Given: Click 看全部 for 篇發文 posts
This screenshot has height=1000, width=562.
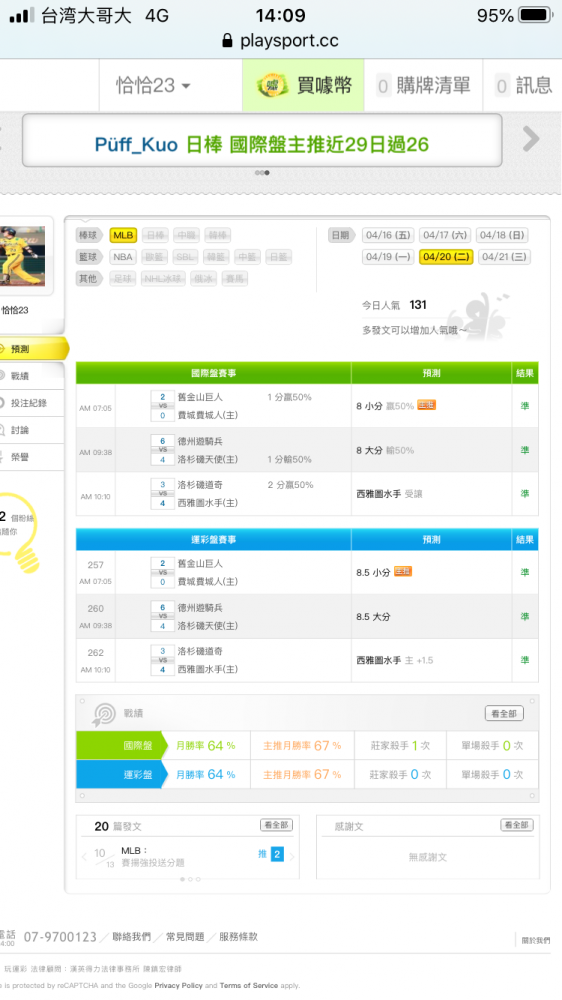Looking at the screenshot, I should click(x=276, y=825).
